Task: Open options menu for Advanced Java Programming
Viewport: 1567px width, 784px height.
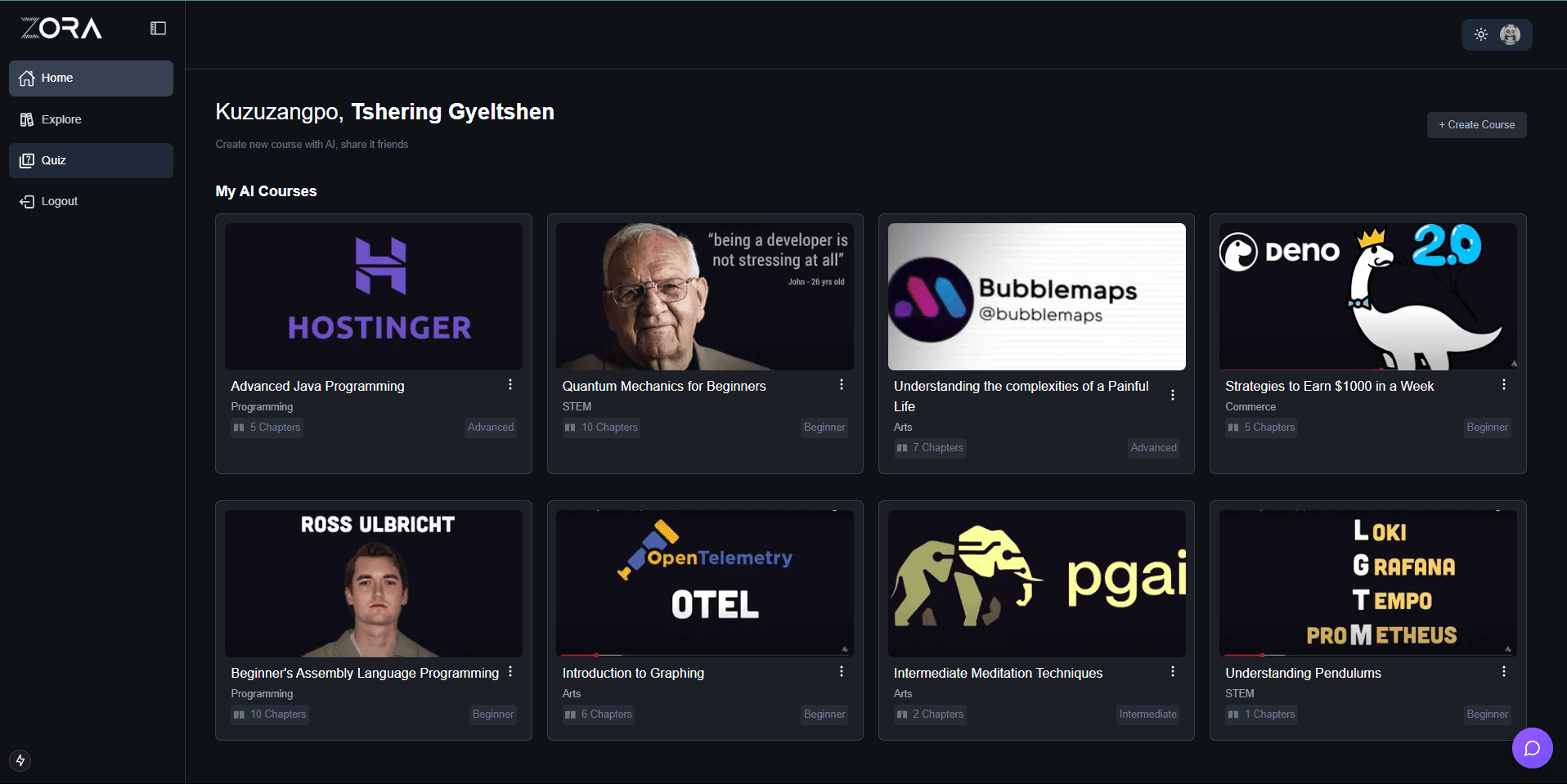Action: (510, 384)
